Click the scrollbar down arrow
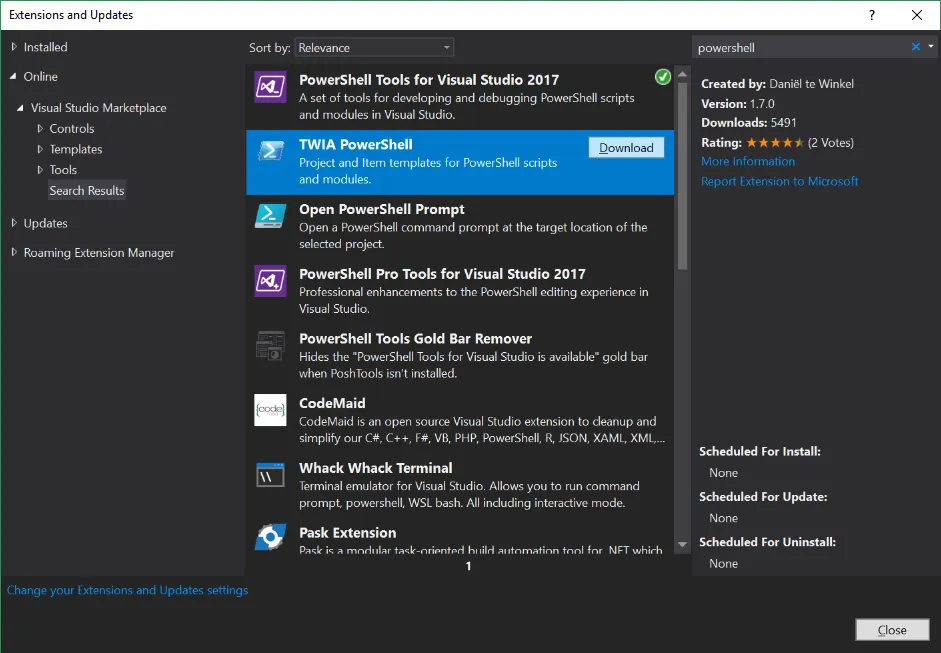Viewport: 941px width, 653px height. tap(682, 544)
